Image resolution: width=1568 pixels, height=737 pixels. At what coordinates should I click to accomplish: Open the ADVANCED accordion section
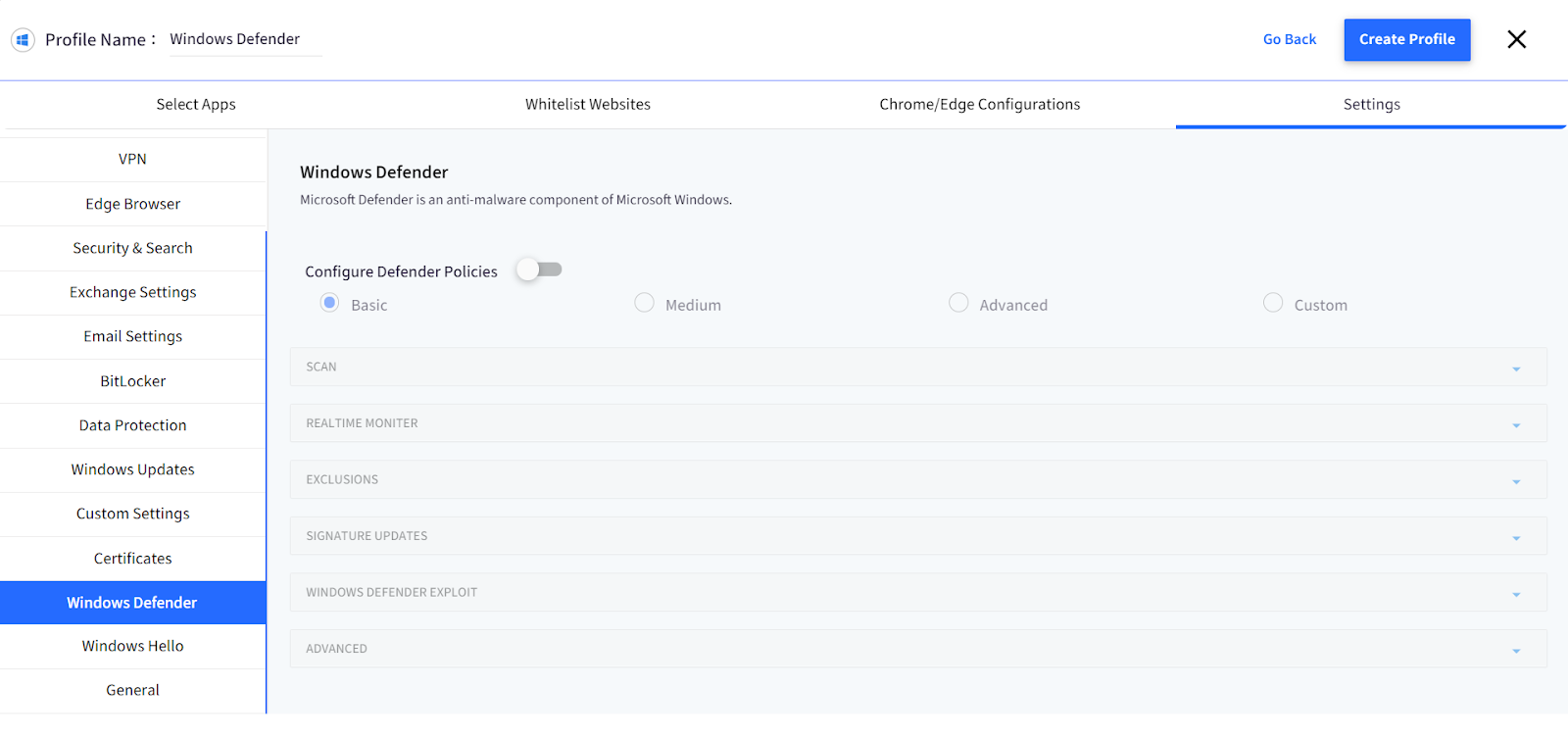pos(918,649)
